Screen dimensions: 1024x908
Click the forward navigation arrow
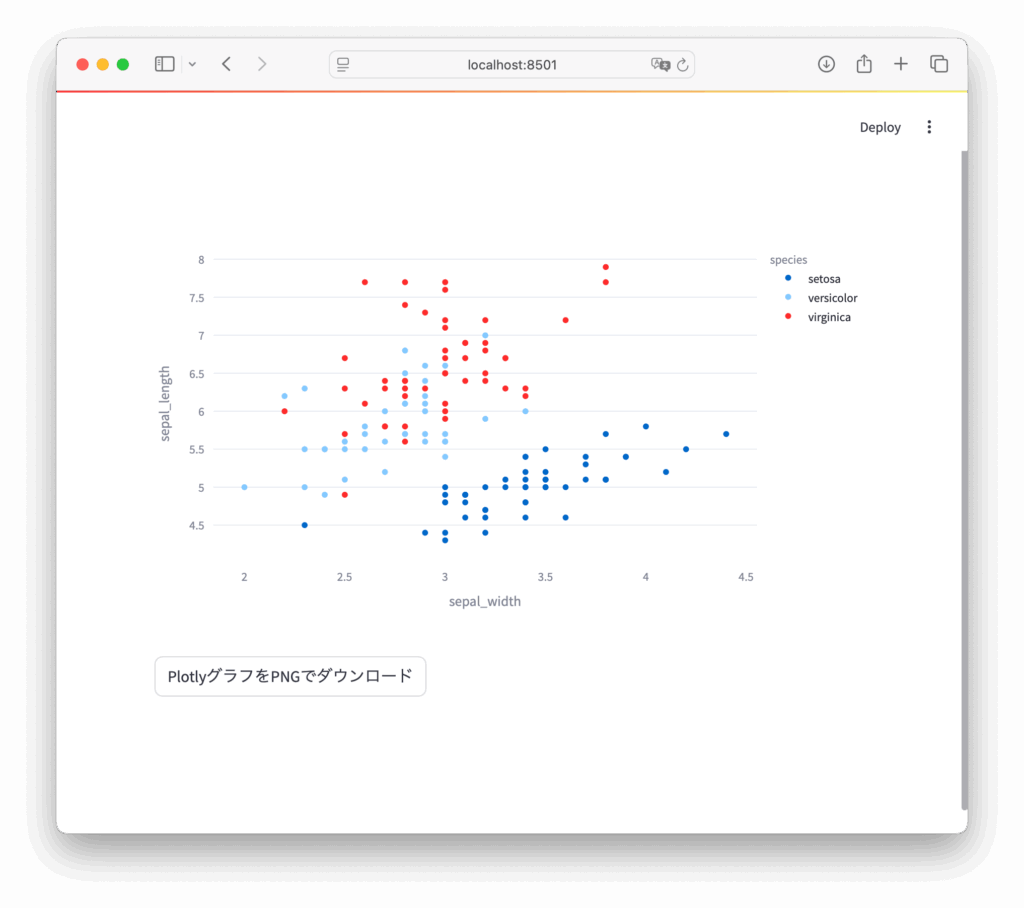pyautogui.click(x=262, y=64)
